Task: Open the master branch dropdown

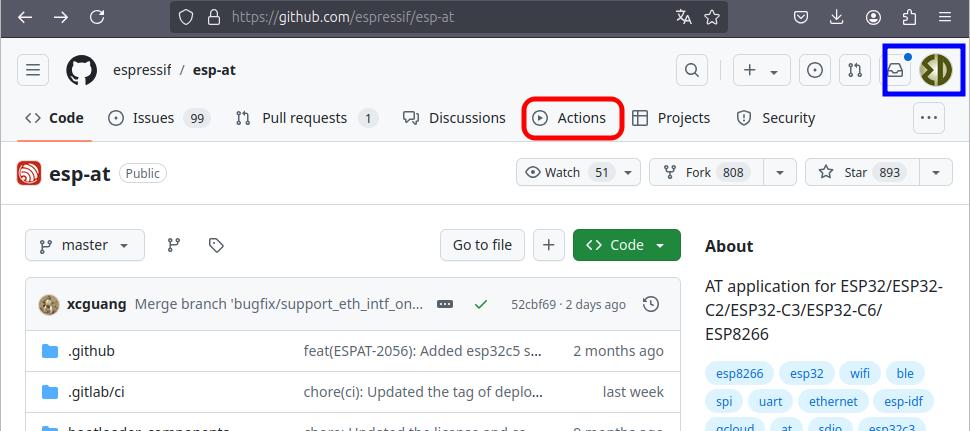Action: point(85,245)
